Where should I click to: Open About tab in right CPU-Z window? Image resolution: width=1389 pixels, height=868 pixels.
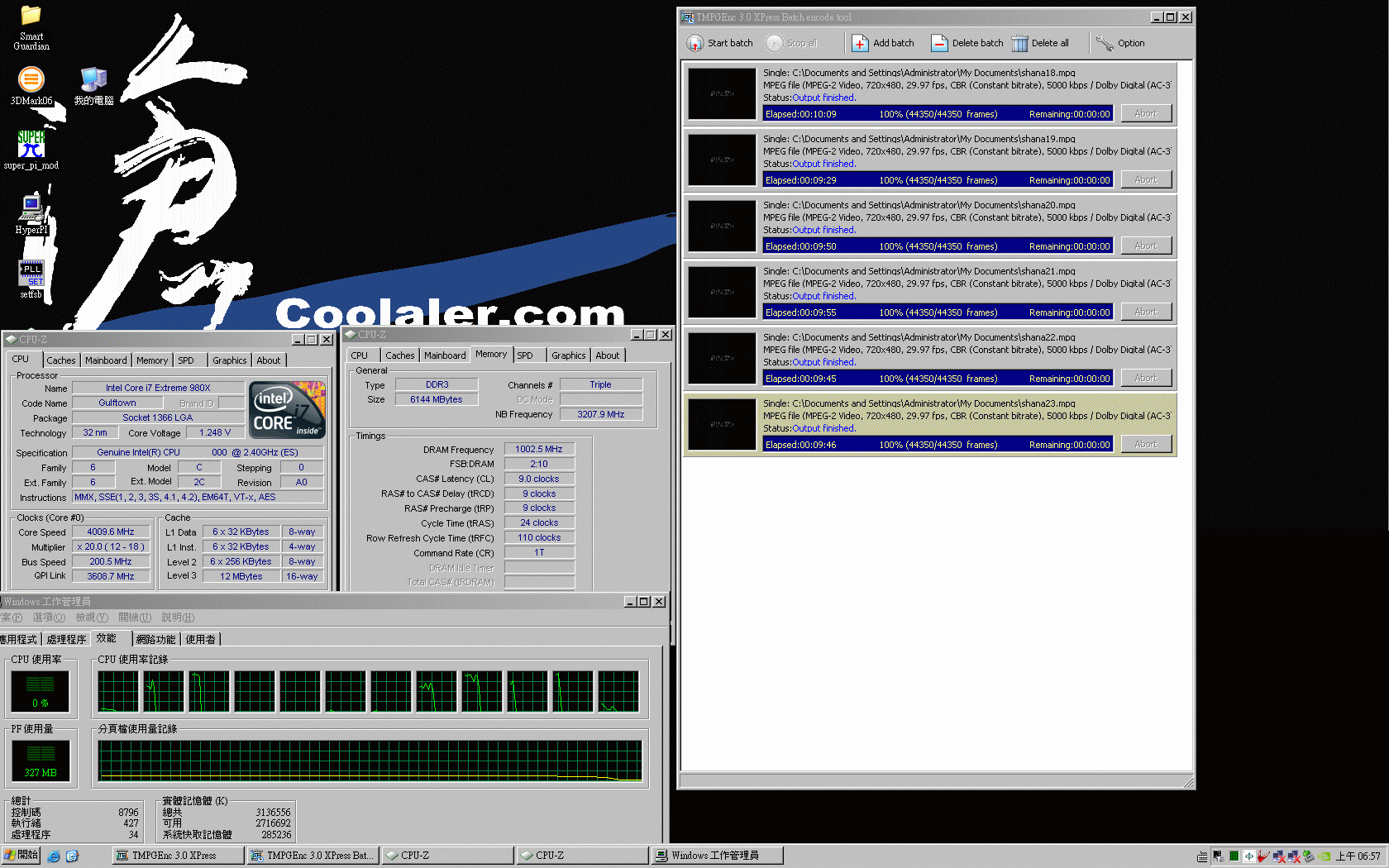tap(608, 355)
